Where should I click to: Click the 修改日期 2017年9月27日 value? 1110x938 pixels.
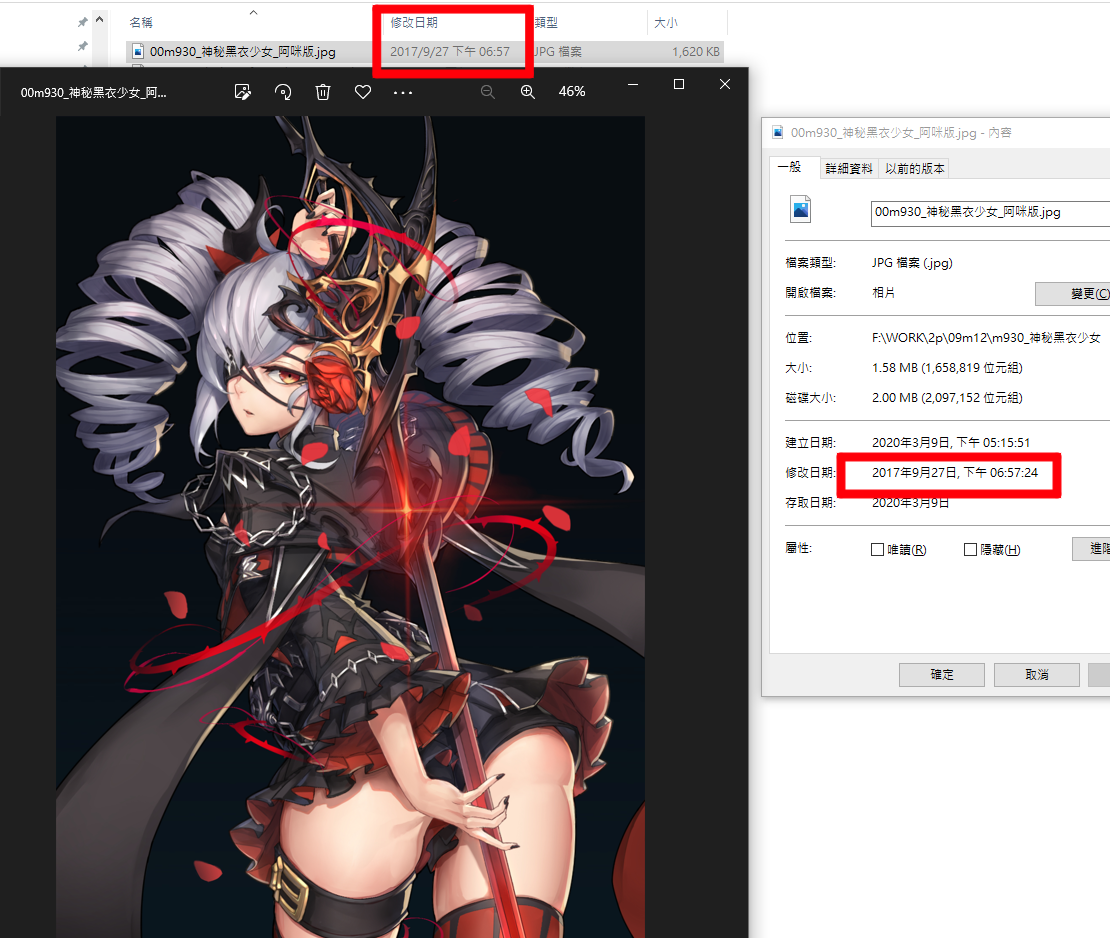955,472
